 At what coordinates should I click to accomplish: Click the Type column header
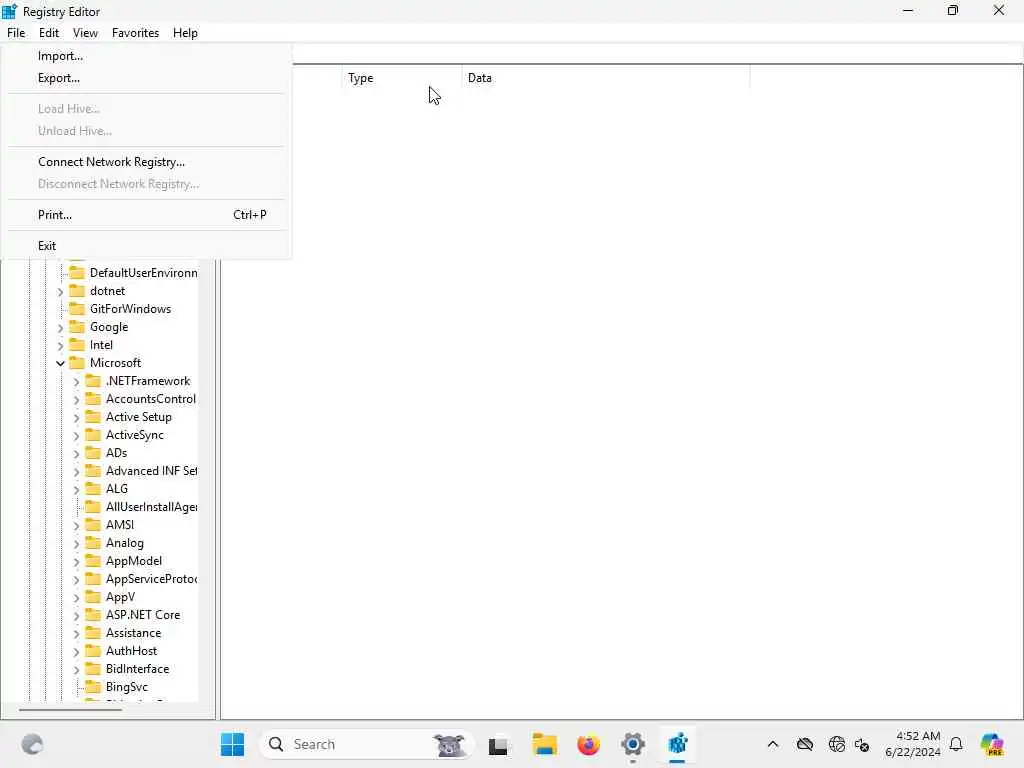pyautogui.click(x=401, y=78)
